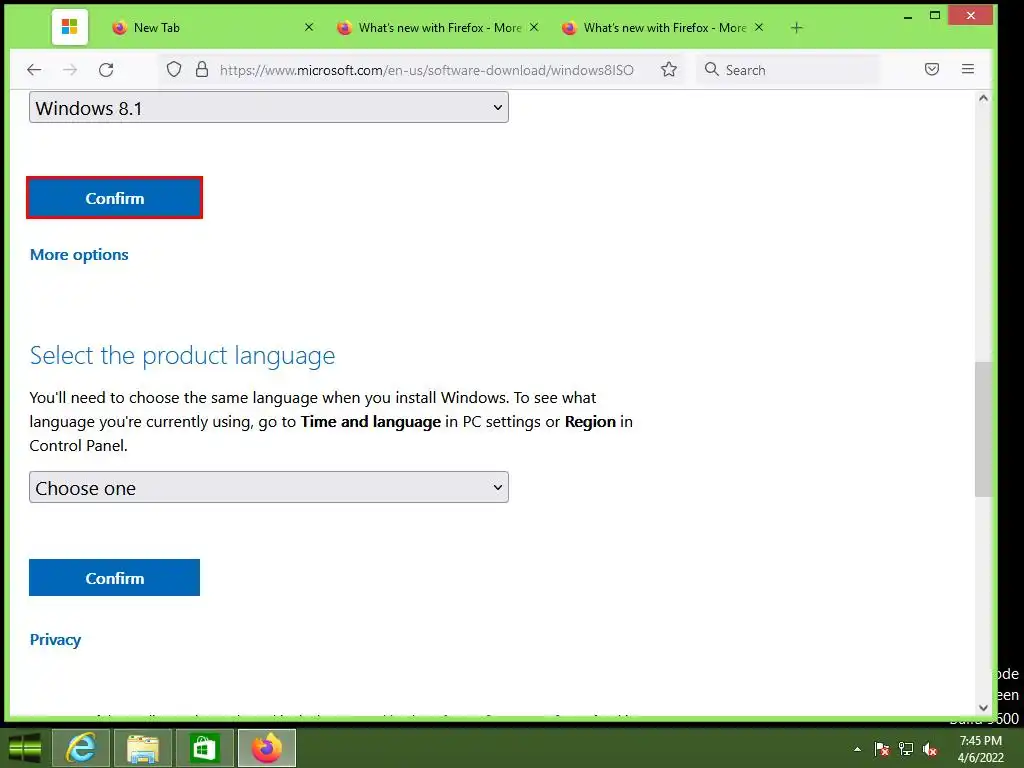The image size is (1024, 768).
Task: Open File Explorer from taskbar
Action: [143, 748]
